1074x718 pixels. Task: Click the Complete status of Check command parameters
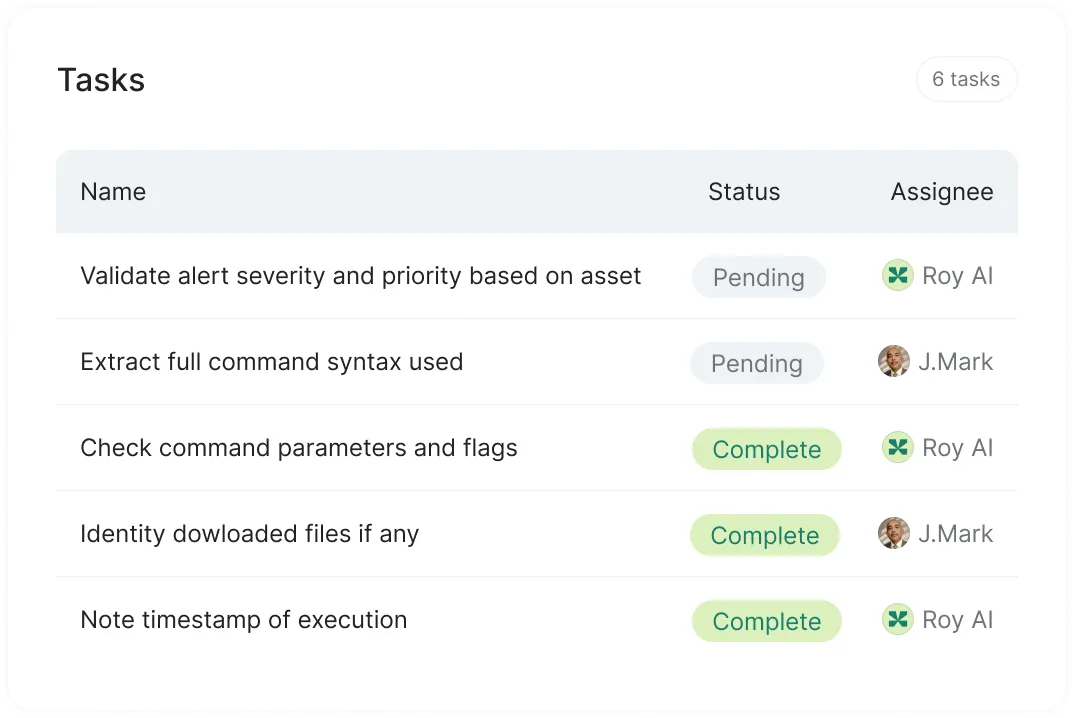[766, 449]
